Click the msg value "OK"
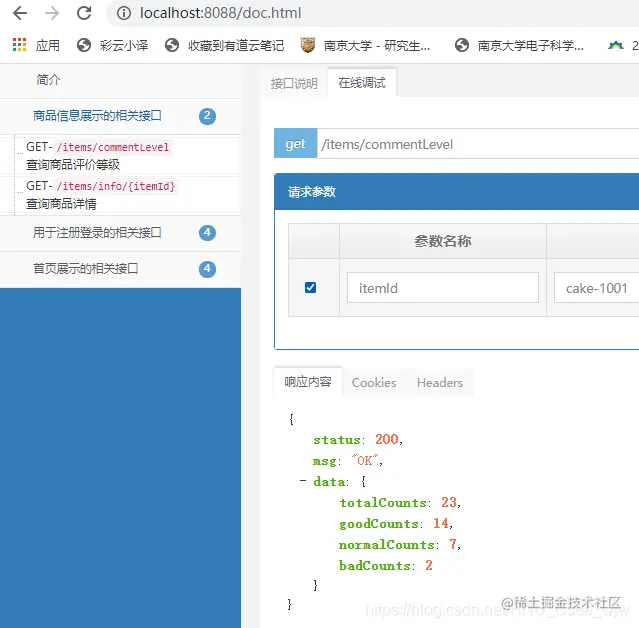This screenshot has height=628, width=639. pyautogui.click(x=365, y=460)
